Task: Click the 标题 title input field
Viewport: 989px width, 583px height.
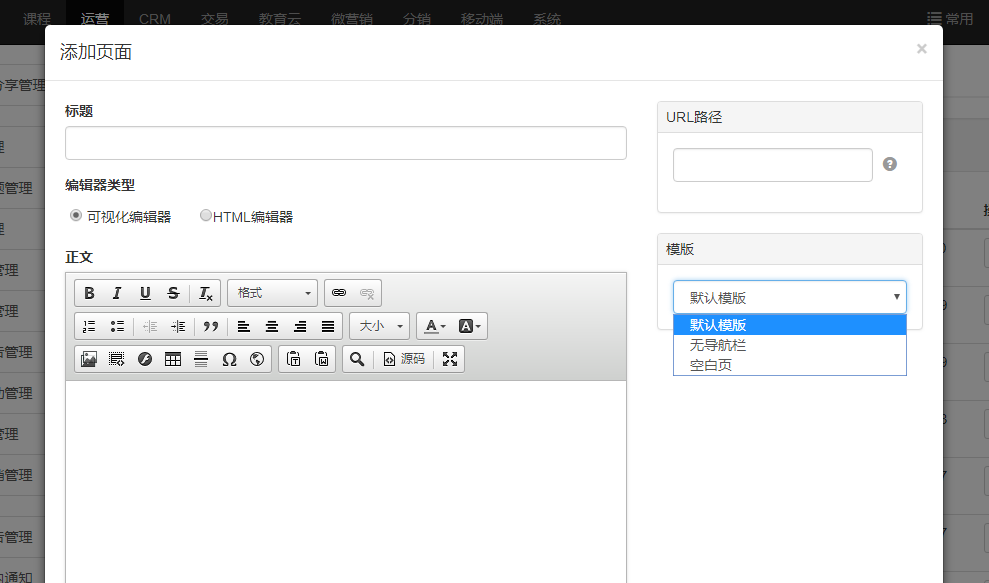Action: tap(345, 143)
